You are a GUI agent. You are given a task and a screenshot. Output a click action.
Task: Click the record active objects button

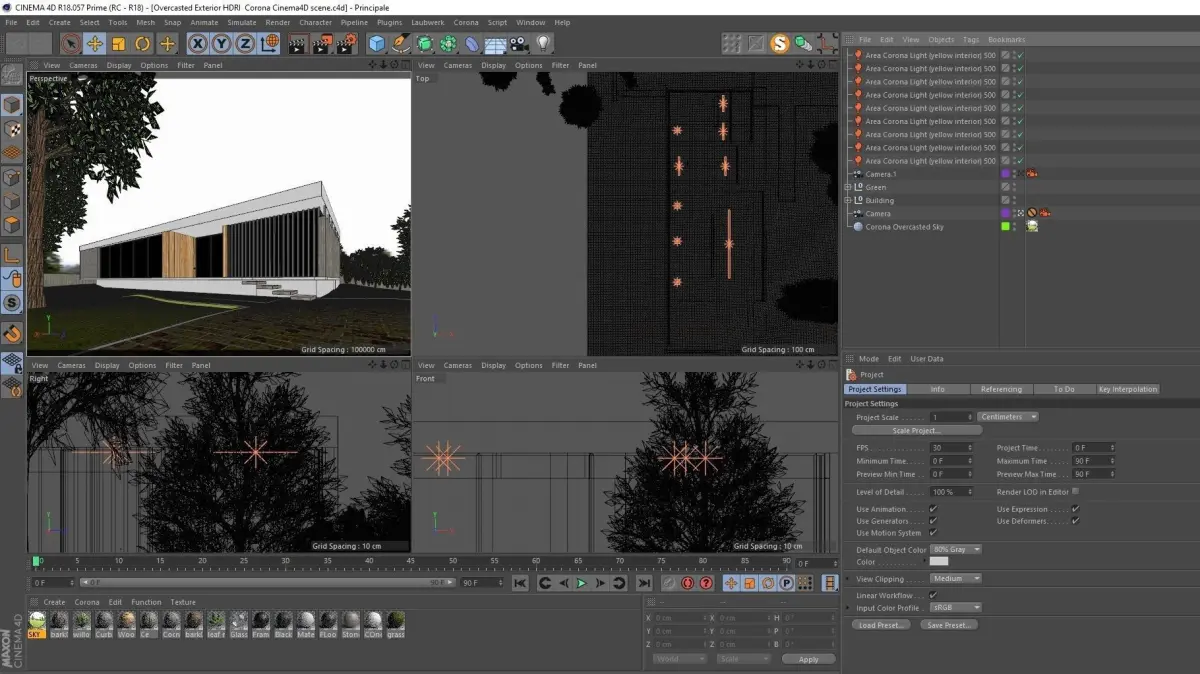tap(669, 583)
